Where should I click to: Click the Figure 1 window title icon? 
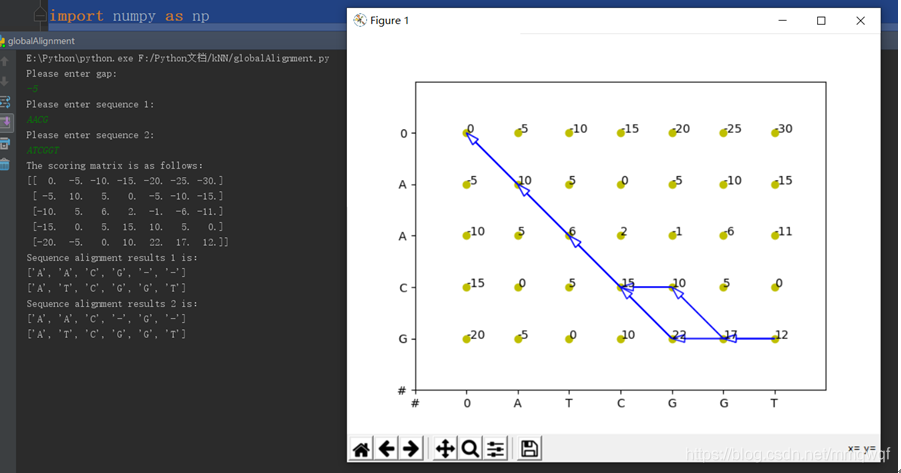pos(360,21)
